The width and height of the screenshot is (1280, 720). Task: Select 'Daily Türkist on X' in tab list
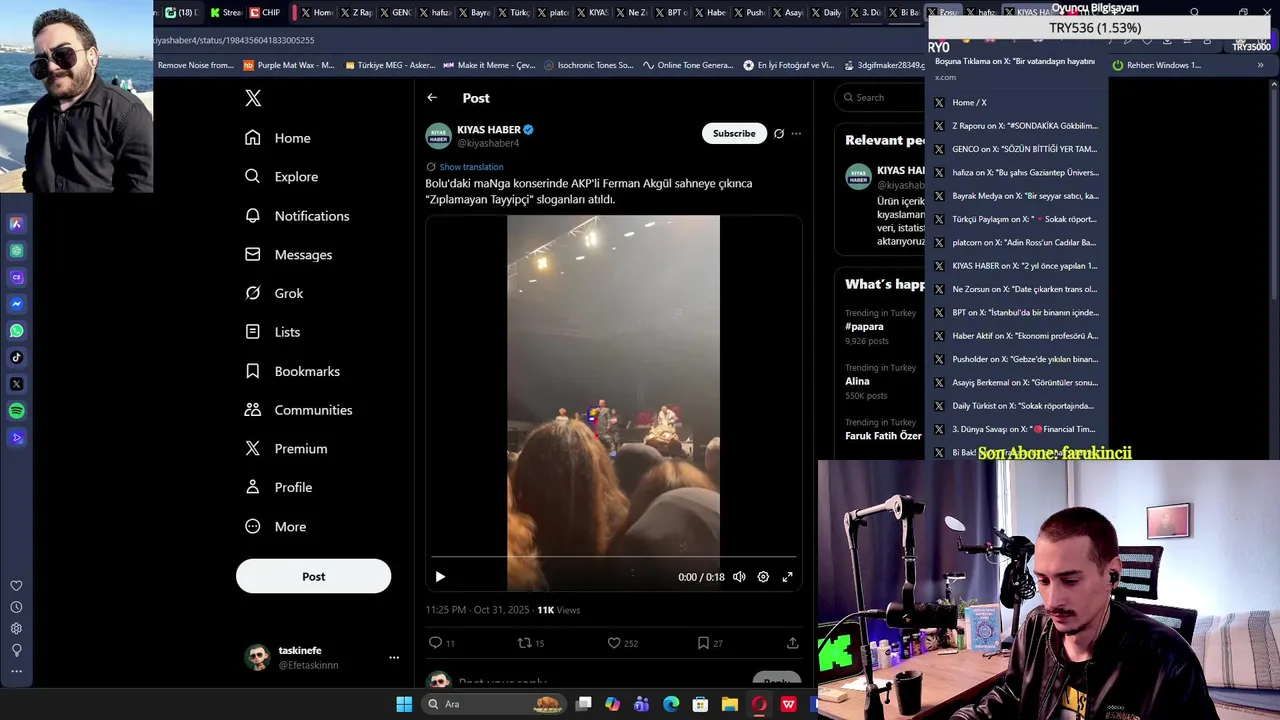pyautogui.click(x=1017, y=406)
